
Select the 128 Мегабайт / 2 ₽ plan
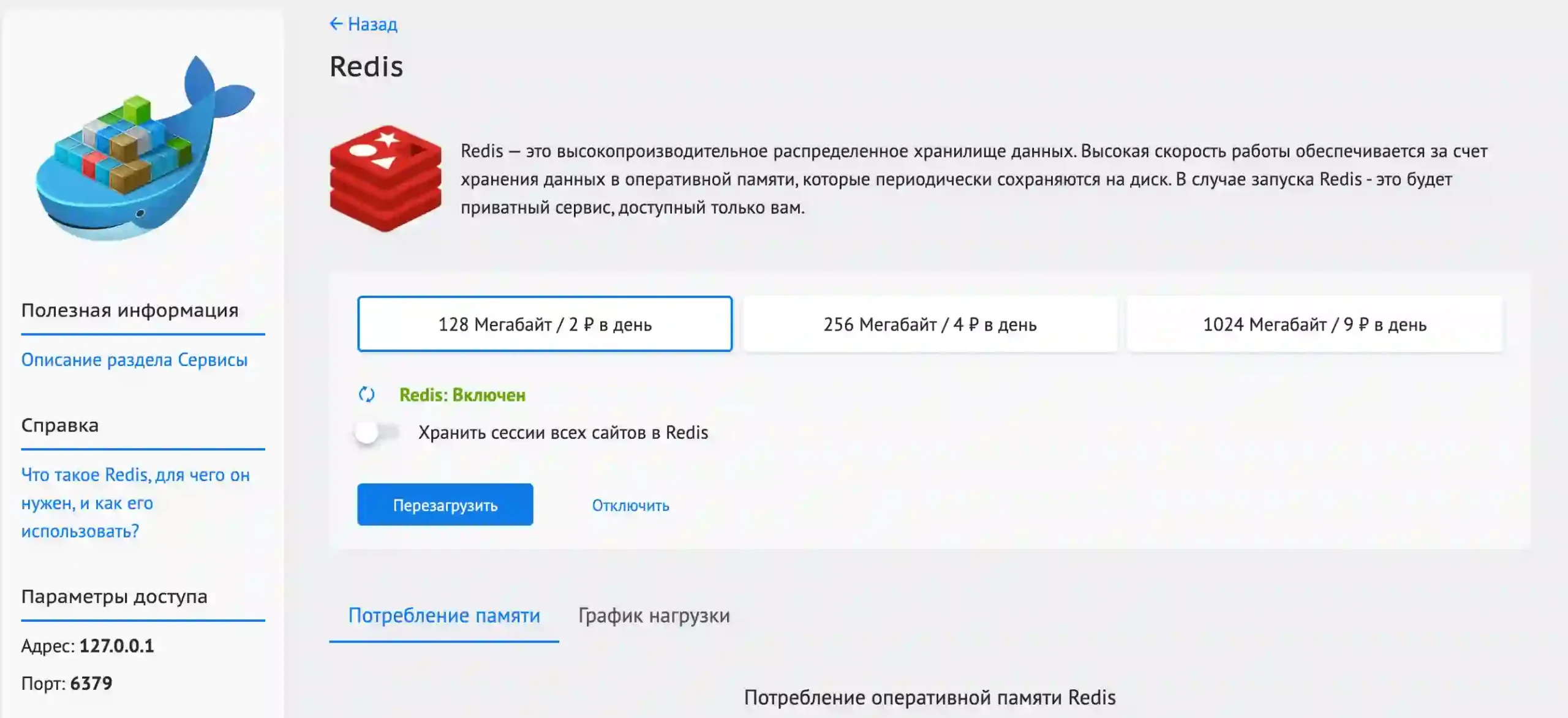[x=545, y=324]
